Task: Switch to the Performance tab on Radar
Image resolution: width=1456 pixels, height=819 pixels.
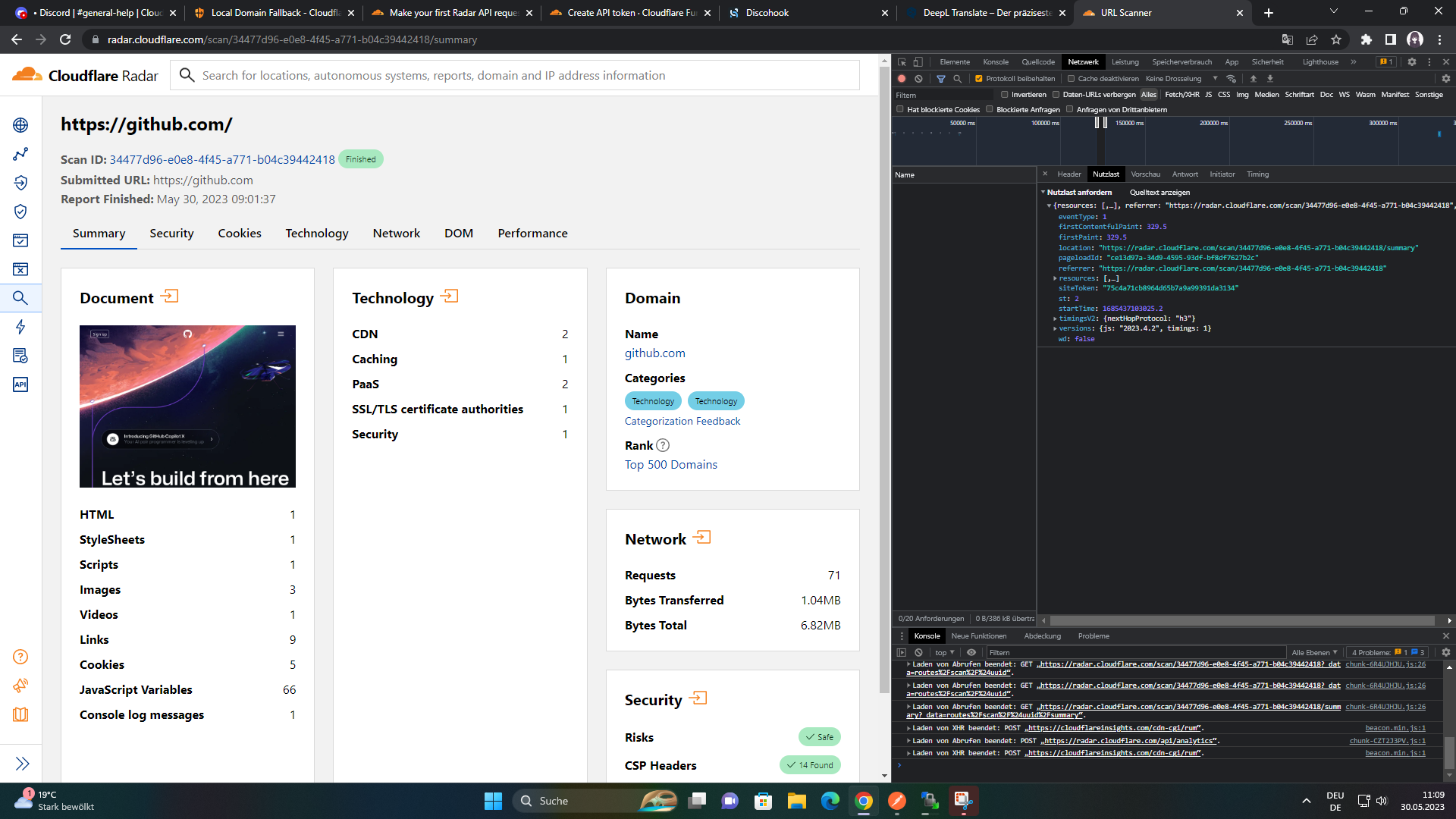Action: coord(532,233)
